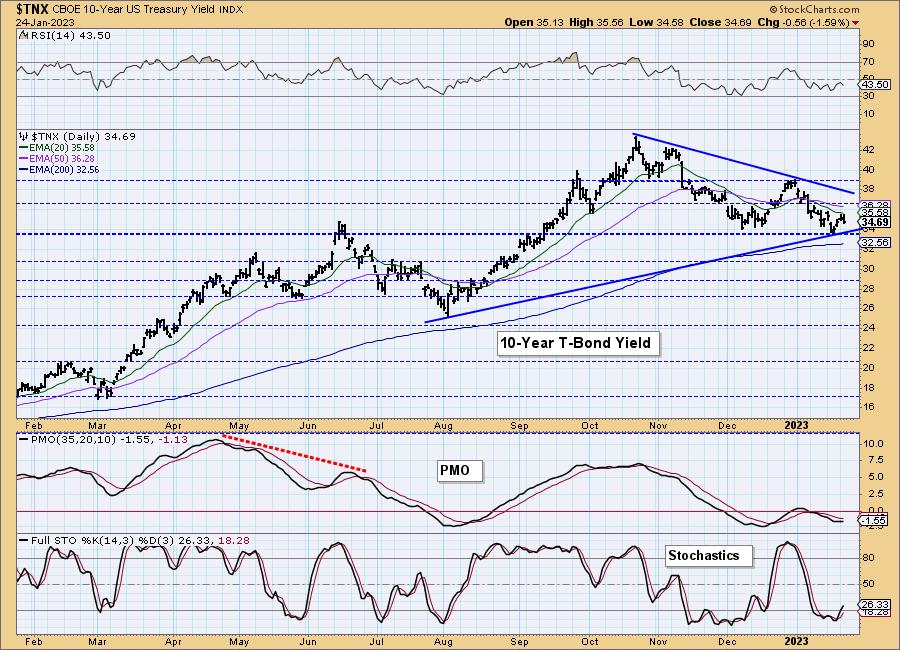Click the 35.58 price tag on right axis
This screenshot has height=650, width=900.
(x=875, y=212)
